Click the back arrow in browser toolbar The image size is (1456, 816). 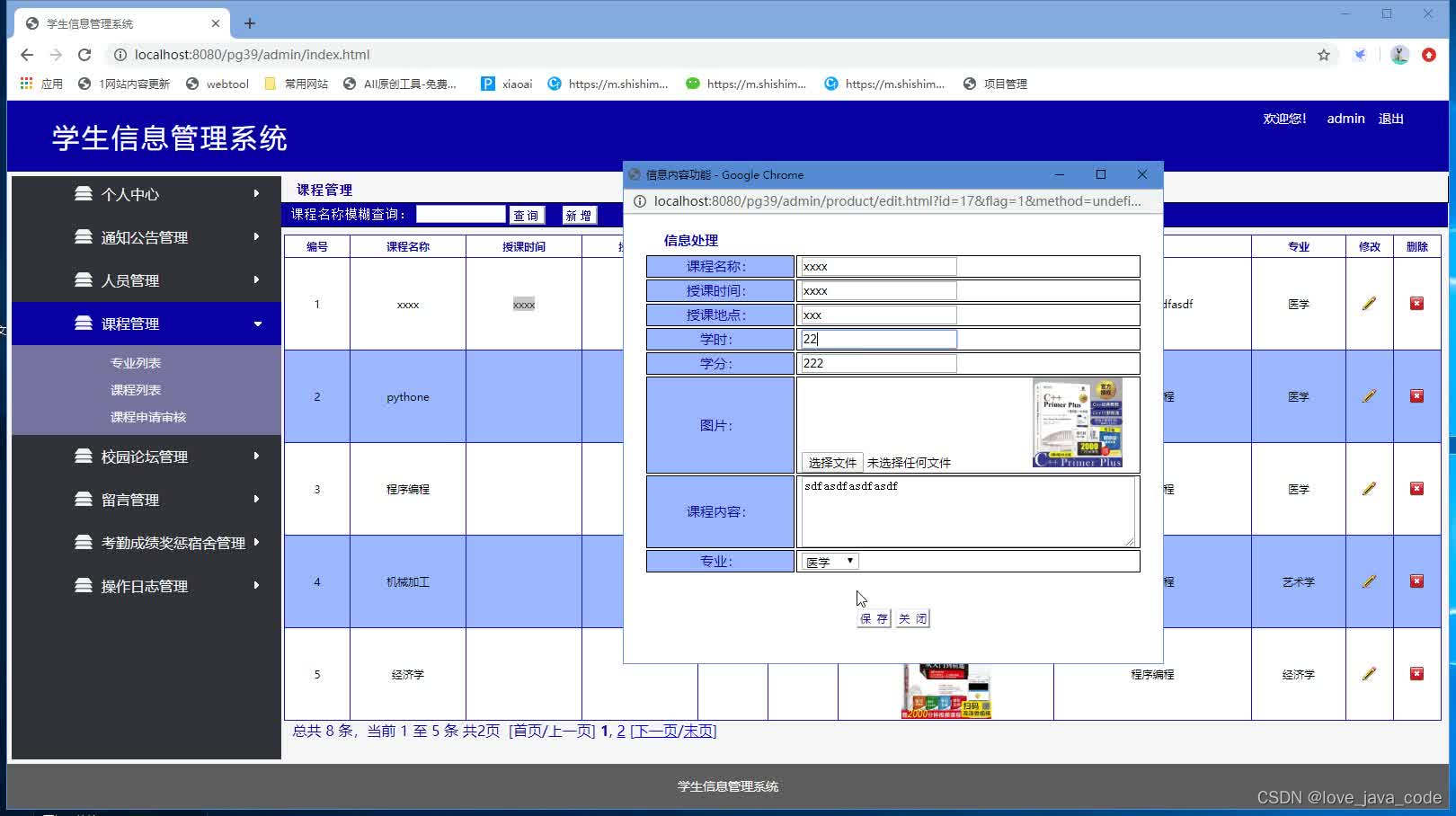(x=26, y=54)
